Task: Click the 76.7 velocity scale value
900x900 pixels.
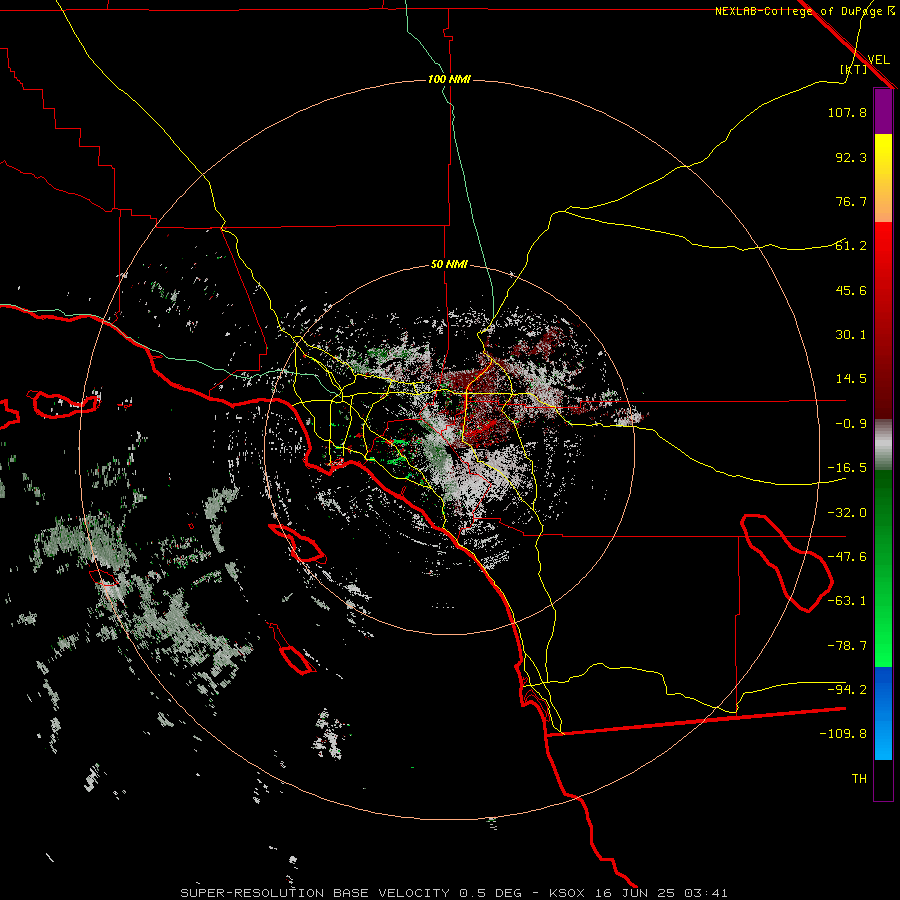Action: [851, 201]
